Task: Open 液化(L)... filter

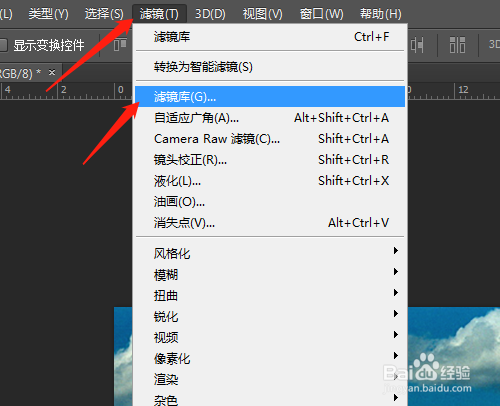Action: [270, 181]
